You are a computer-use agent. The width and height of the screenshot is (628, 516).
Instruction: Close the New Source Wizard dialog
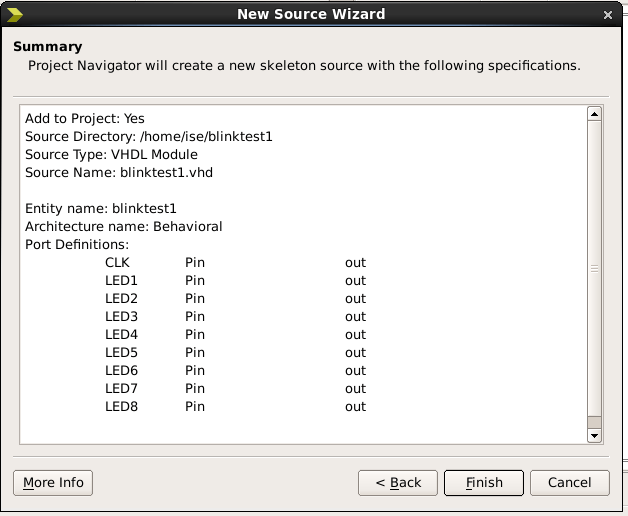608,15
